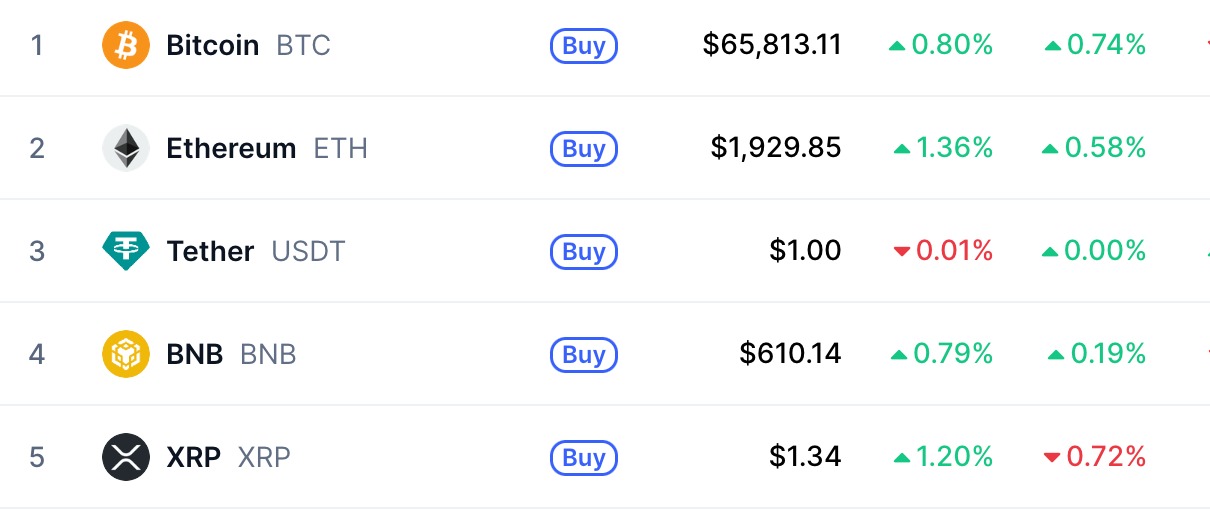The height and width of the screenshot is (510, 1210).
Task: Open the Tether coin name link
Action: tap(210, 251)
